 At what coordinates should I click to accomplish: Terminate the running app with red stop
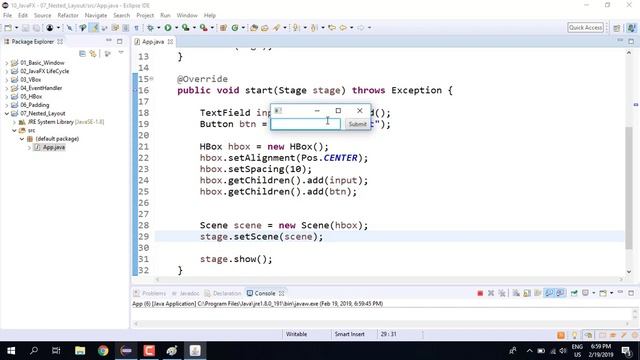tap(480, 293)
